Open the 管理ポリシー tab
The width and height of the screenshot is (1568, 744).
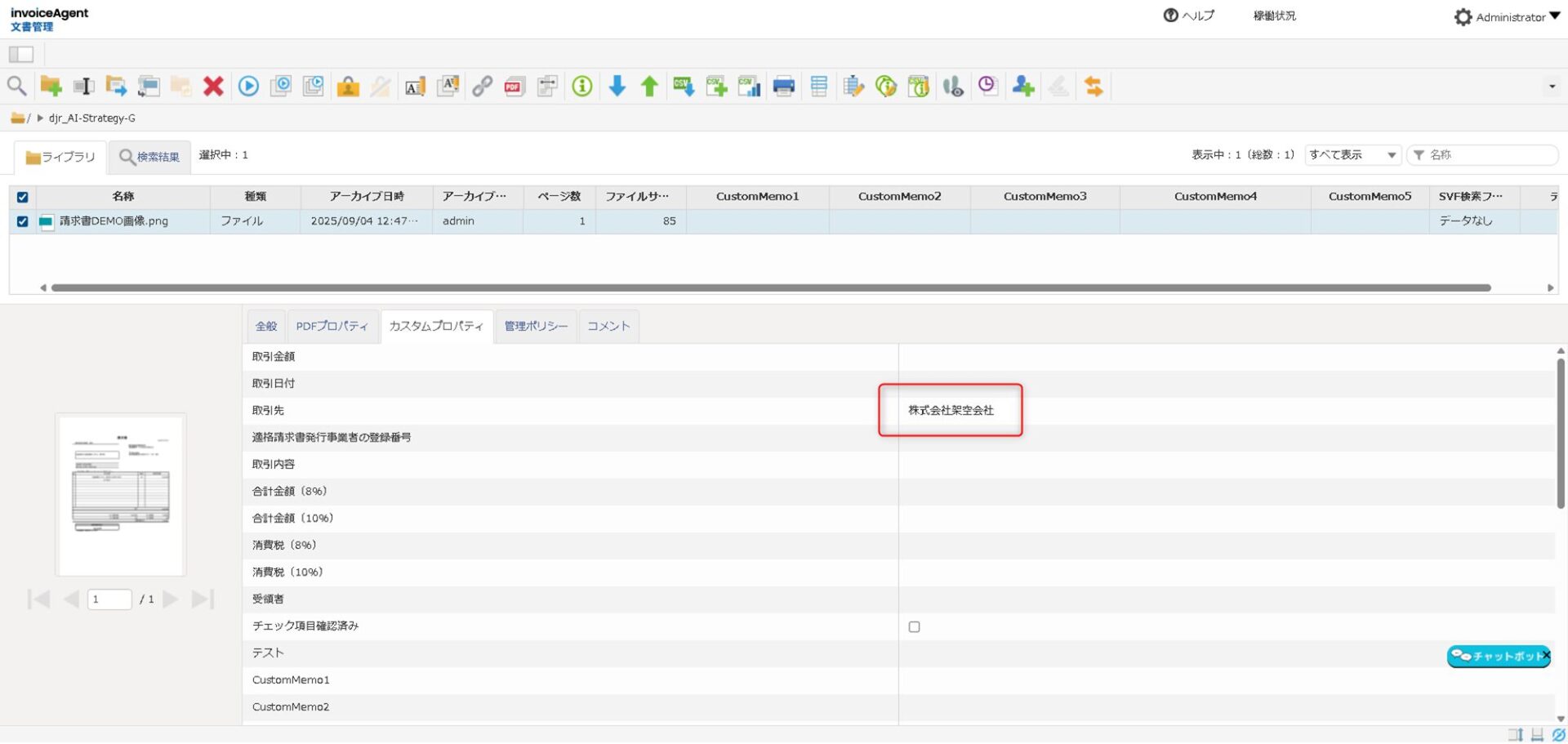click(x=536, y=326)
